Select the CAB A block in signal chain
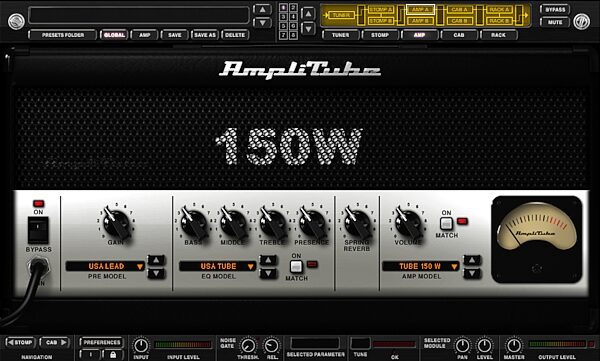Screen dimensions: 600x361 coord(460,10)
